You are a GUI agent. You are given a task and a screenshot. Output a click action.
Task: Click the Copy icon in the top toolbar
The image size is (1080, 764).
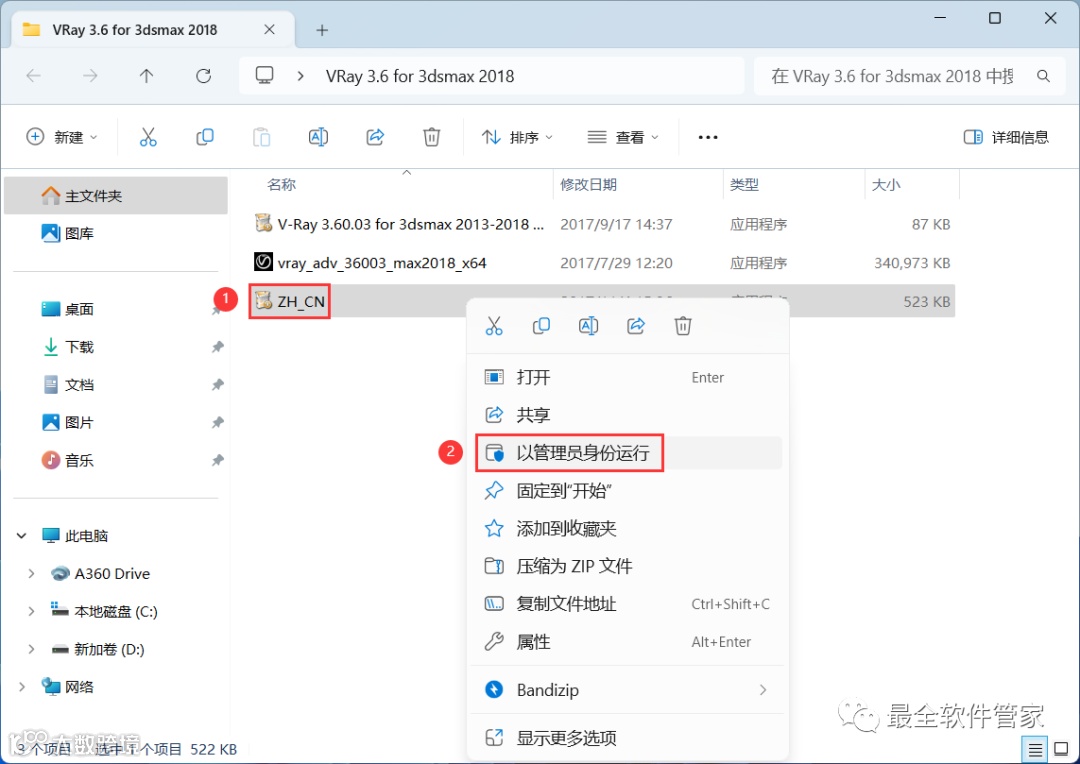point(205,137)
